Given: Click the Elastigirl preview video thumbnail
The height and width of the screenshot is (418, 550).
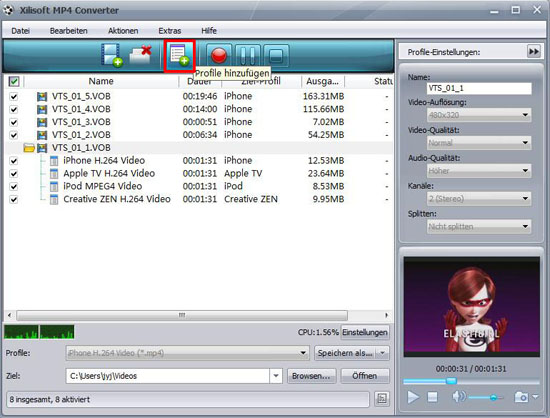Looking at the screenshot, I should (x=471, y=307).
